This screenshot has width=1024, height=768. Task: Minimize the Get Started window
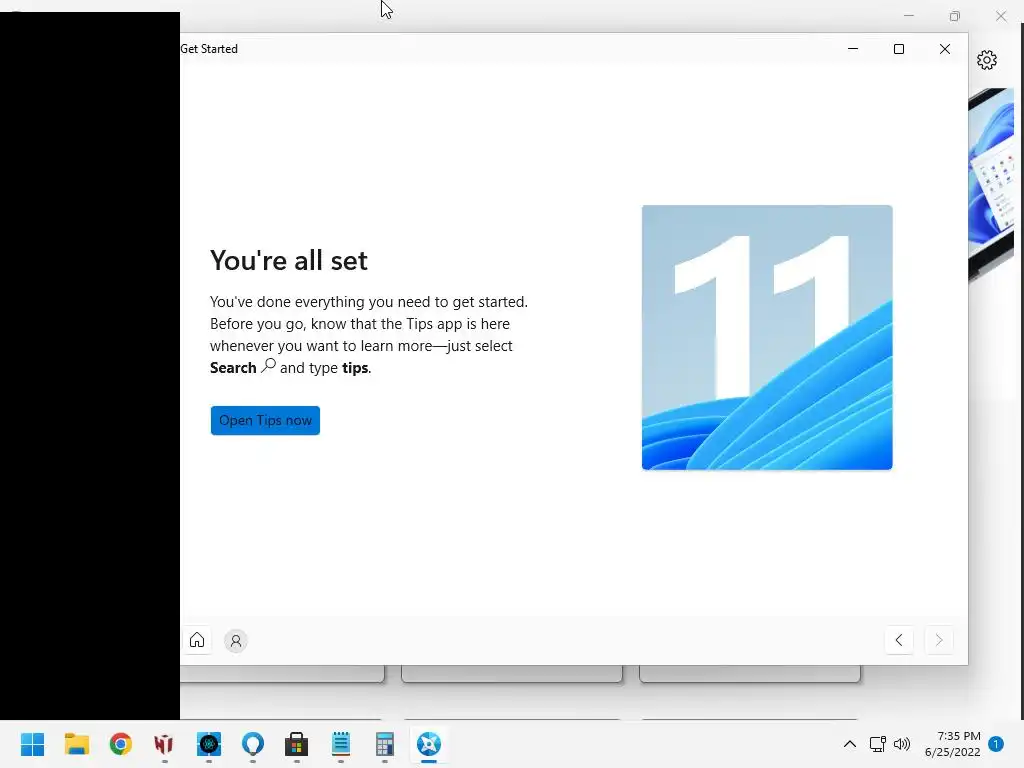[852, 49]
